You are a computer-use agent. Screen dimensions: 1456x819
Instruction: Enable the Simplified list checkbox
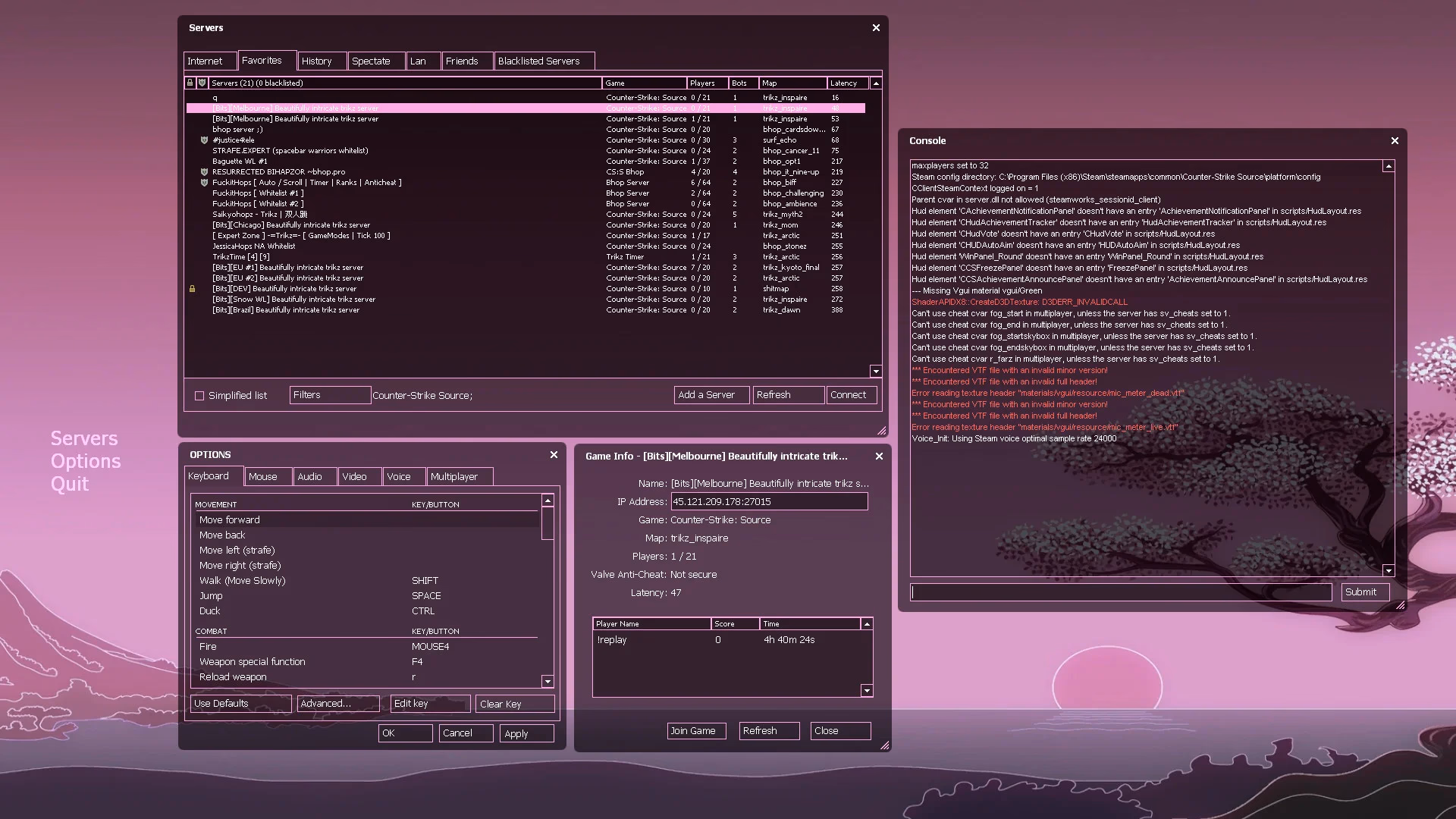click(199, 394)
